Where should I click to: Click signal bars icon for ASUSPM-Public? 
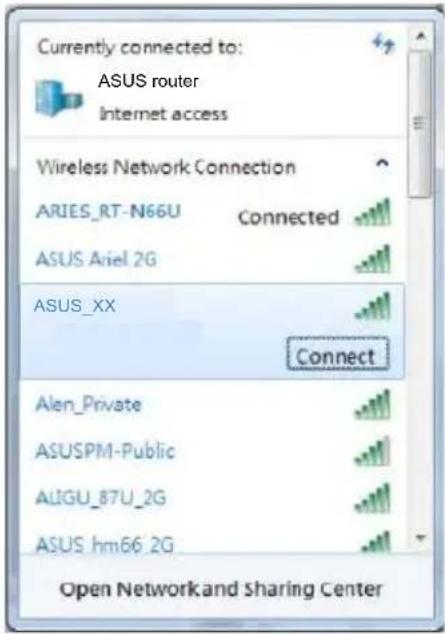pos(373,451)
